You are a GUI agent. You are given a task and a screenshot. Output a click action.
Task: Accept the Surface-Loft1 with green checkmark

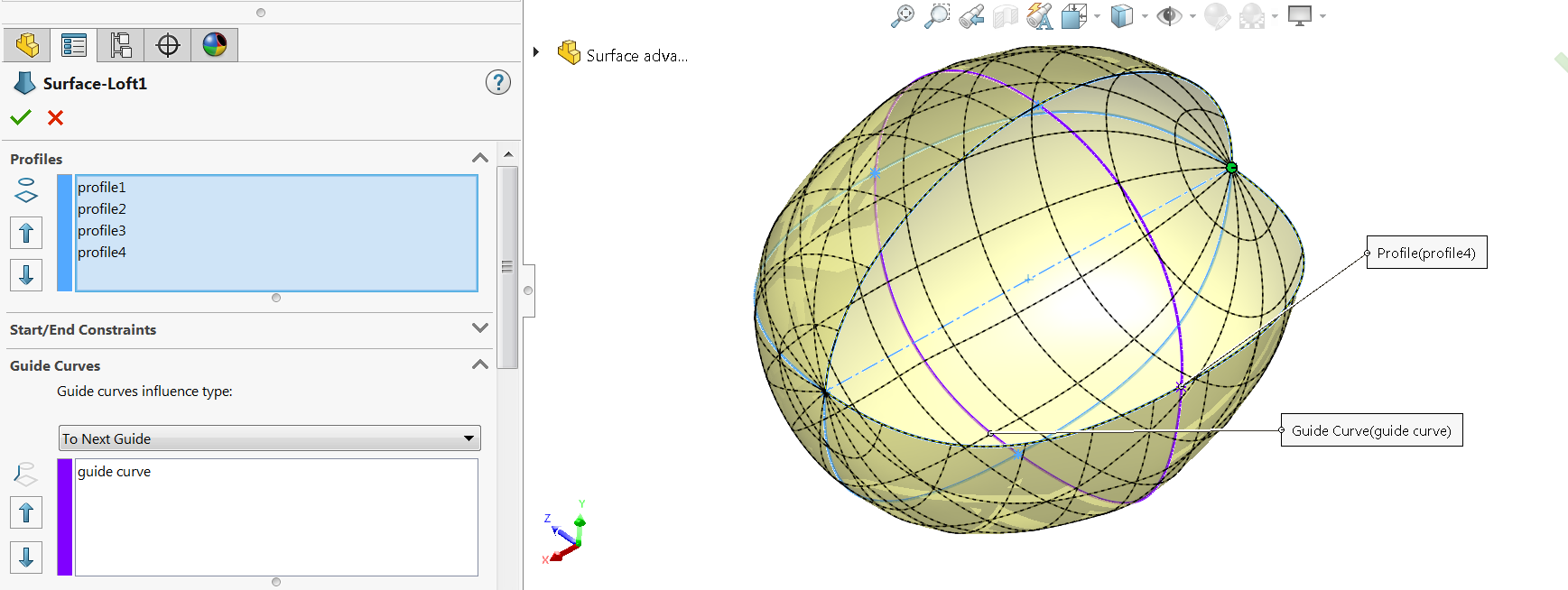21,117
